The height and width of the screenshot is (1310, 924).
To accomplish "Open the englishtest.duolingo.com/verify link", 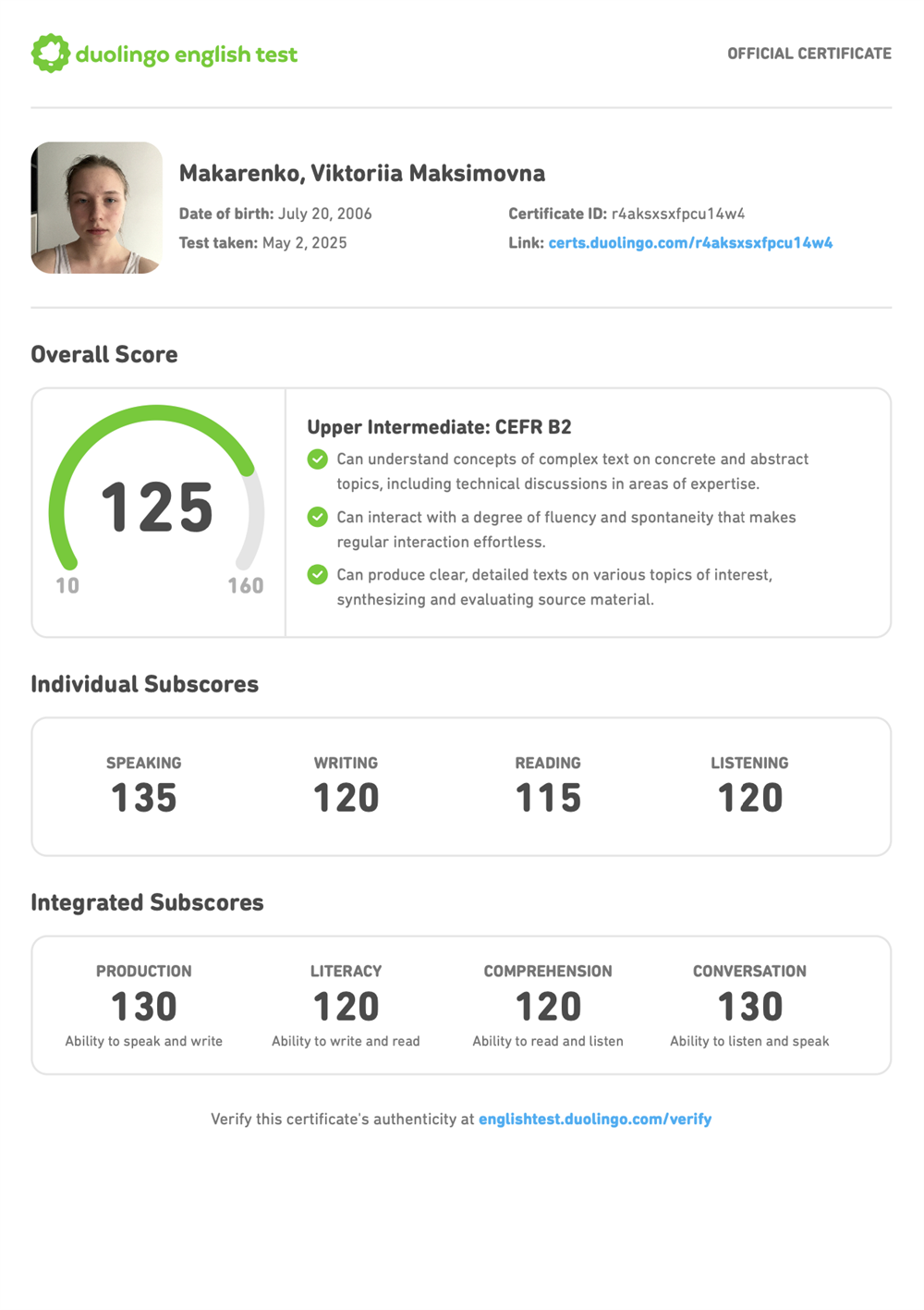I will click(595, 1120).
